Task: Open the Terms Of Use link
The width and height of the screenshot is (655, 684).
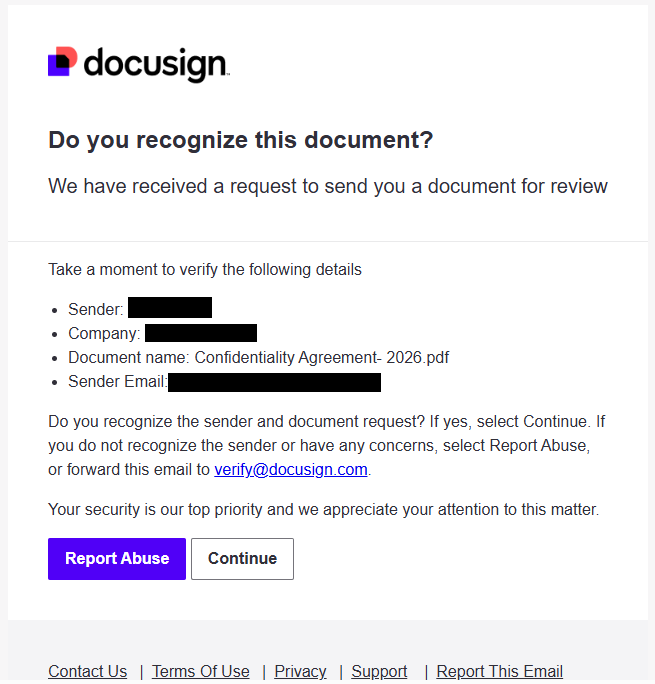Action: tap(201, 671)
